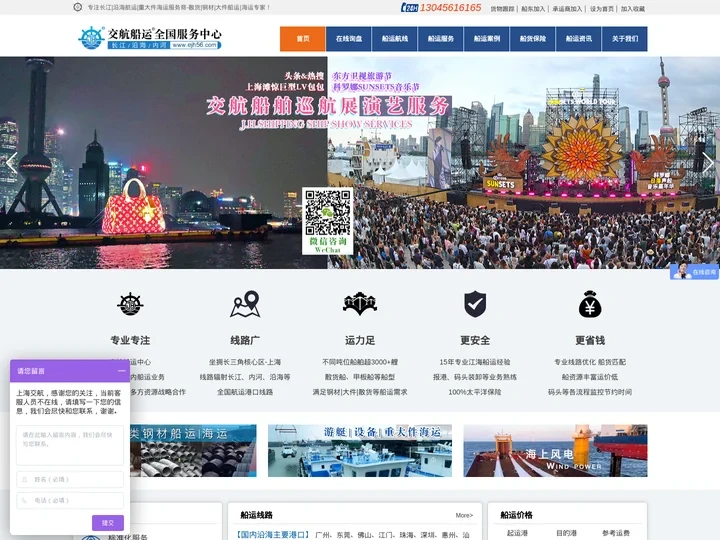Click the 国内沿海主要港口 link

(x=272, y=535)
